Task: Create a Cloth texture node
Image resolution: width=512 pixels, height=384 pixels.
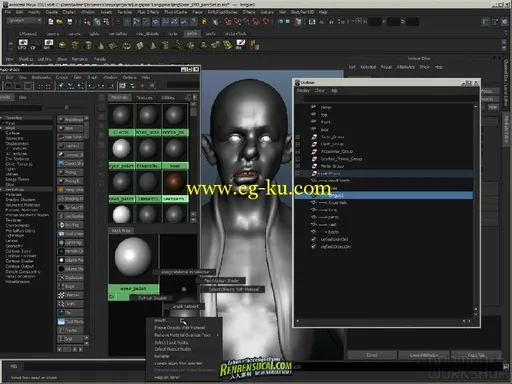Action: pos(70,304)
